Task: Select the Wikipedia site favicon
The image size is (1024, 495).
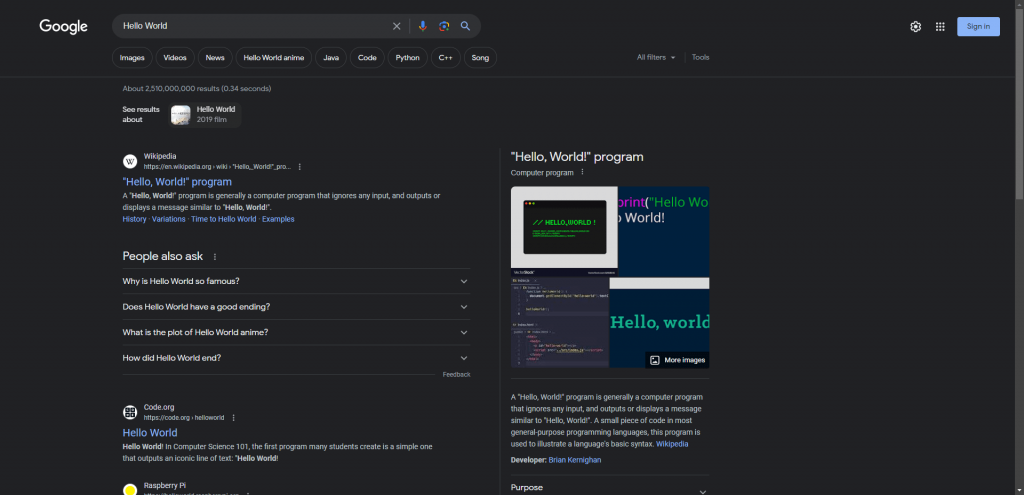Action: coord(130,161)
